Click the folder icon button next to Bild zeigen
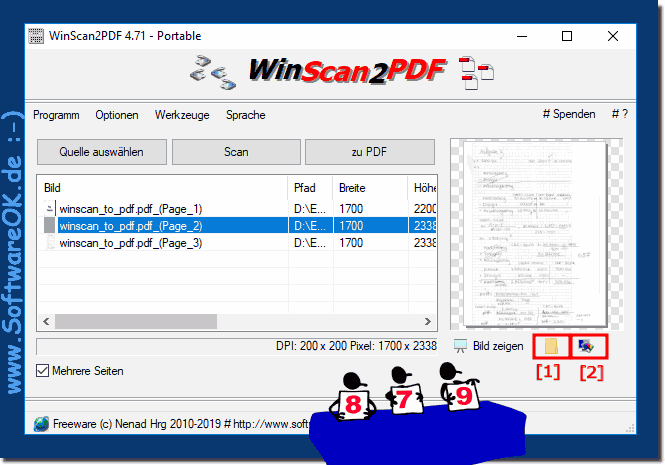Image resolution: width=665 pixels, height=465 pixels. (x=551, y=346)
